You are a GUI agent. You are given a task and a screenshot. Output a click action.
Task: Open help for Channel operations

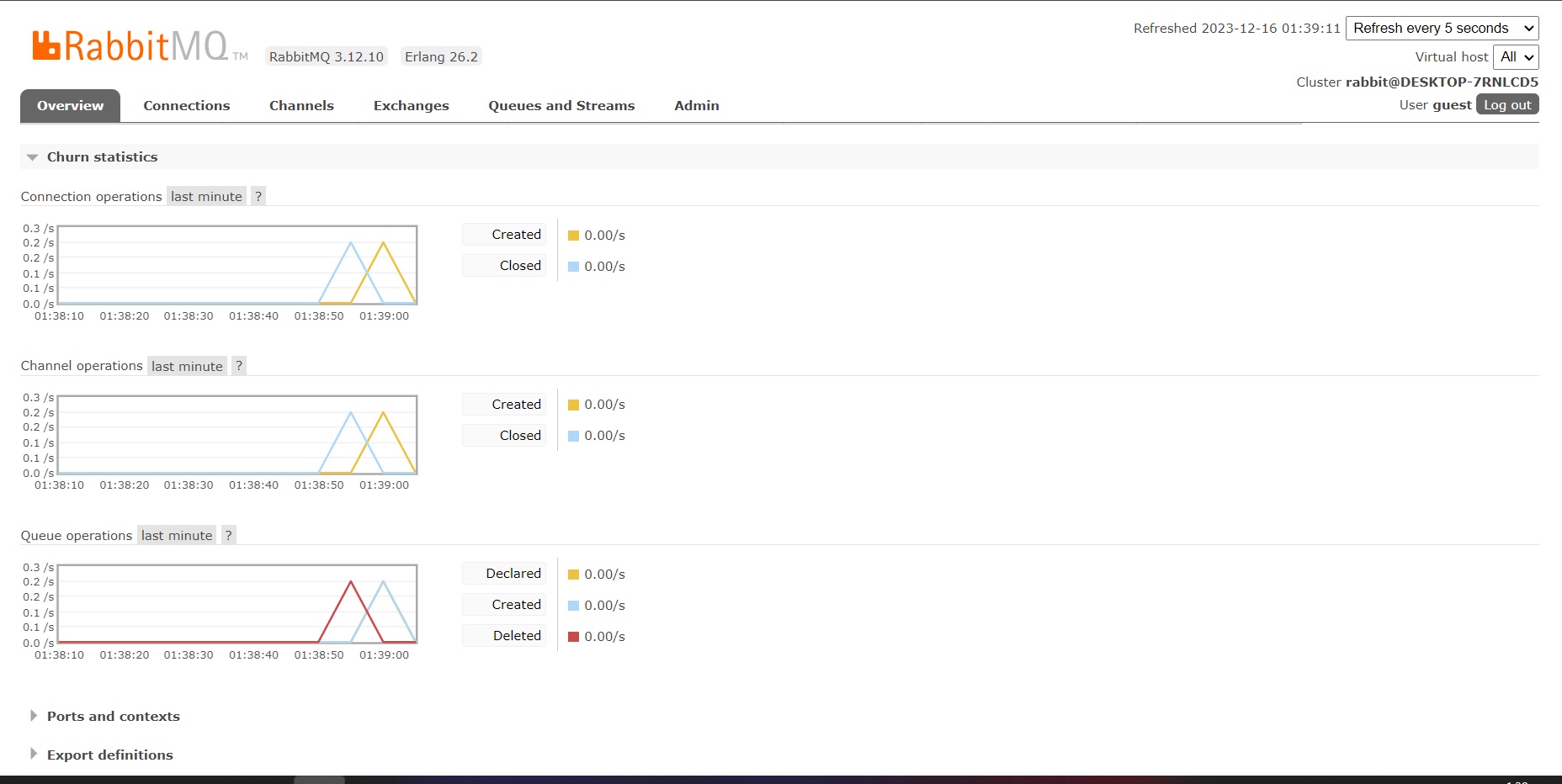tap(239, 366)
